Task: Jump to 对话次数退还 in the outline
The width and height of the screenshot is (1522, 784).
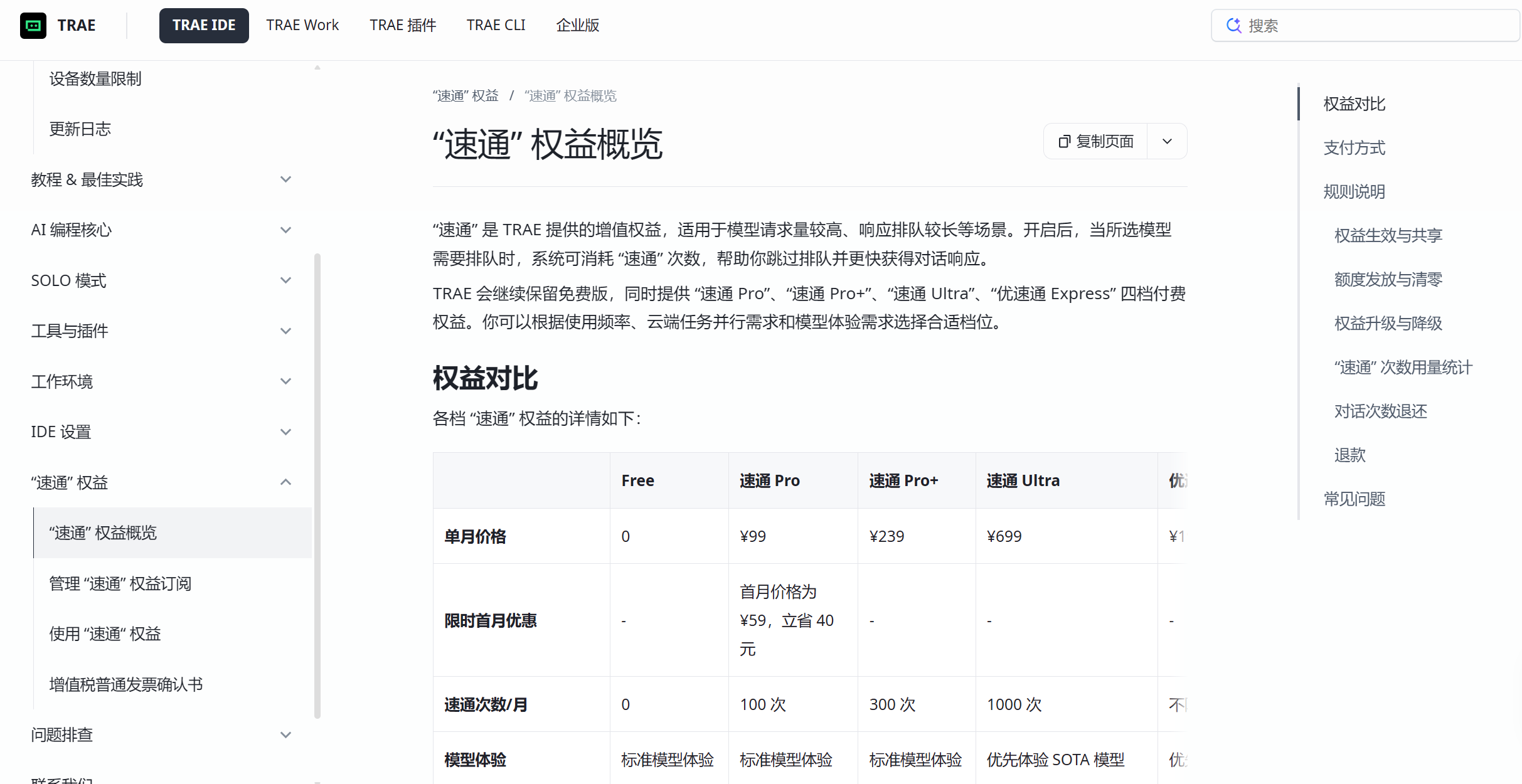Action: [1381, 411]
